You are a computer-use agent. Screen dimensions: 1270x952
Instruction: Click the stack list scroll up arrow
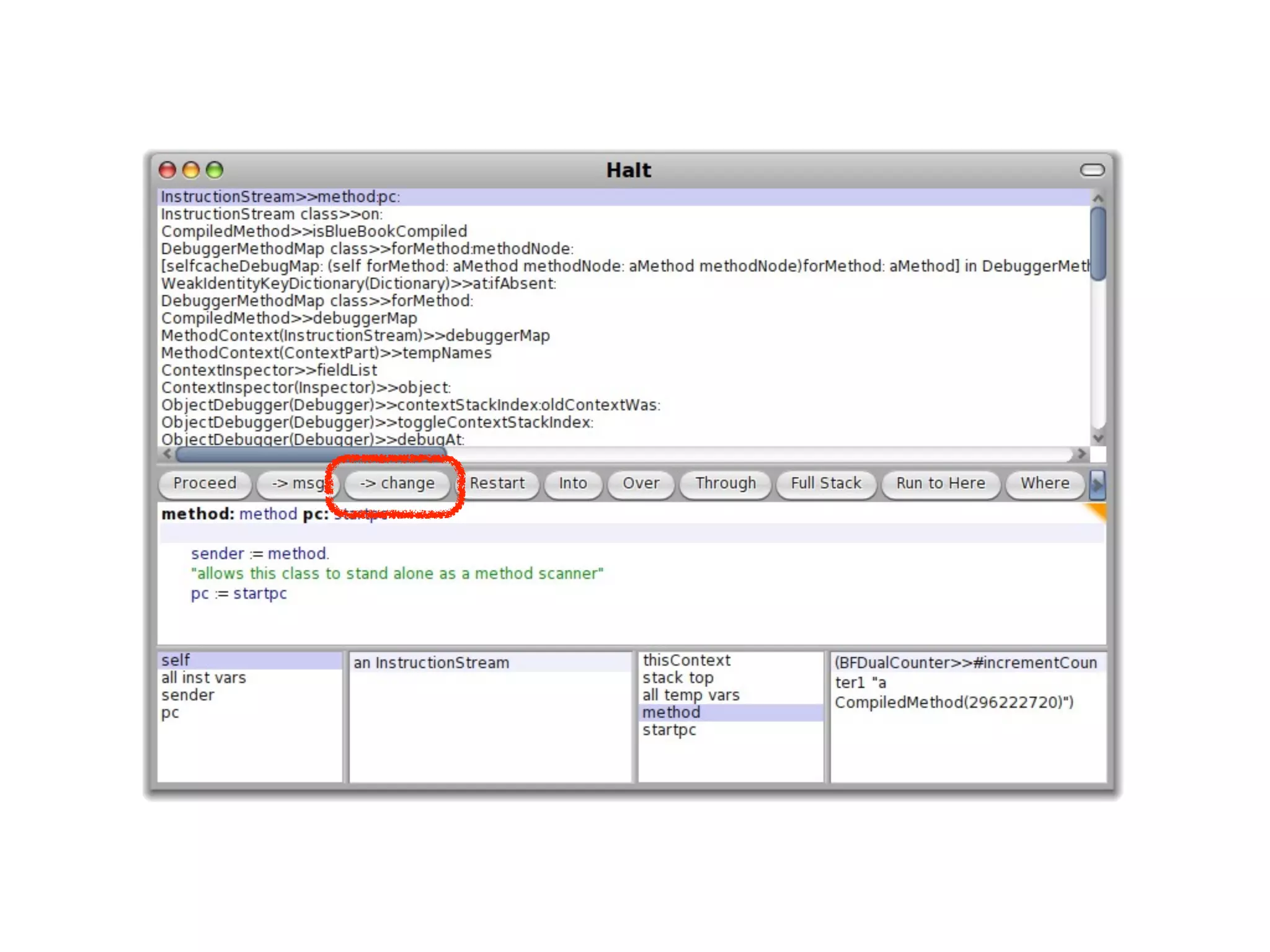click(1098, 198)
